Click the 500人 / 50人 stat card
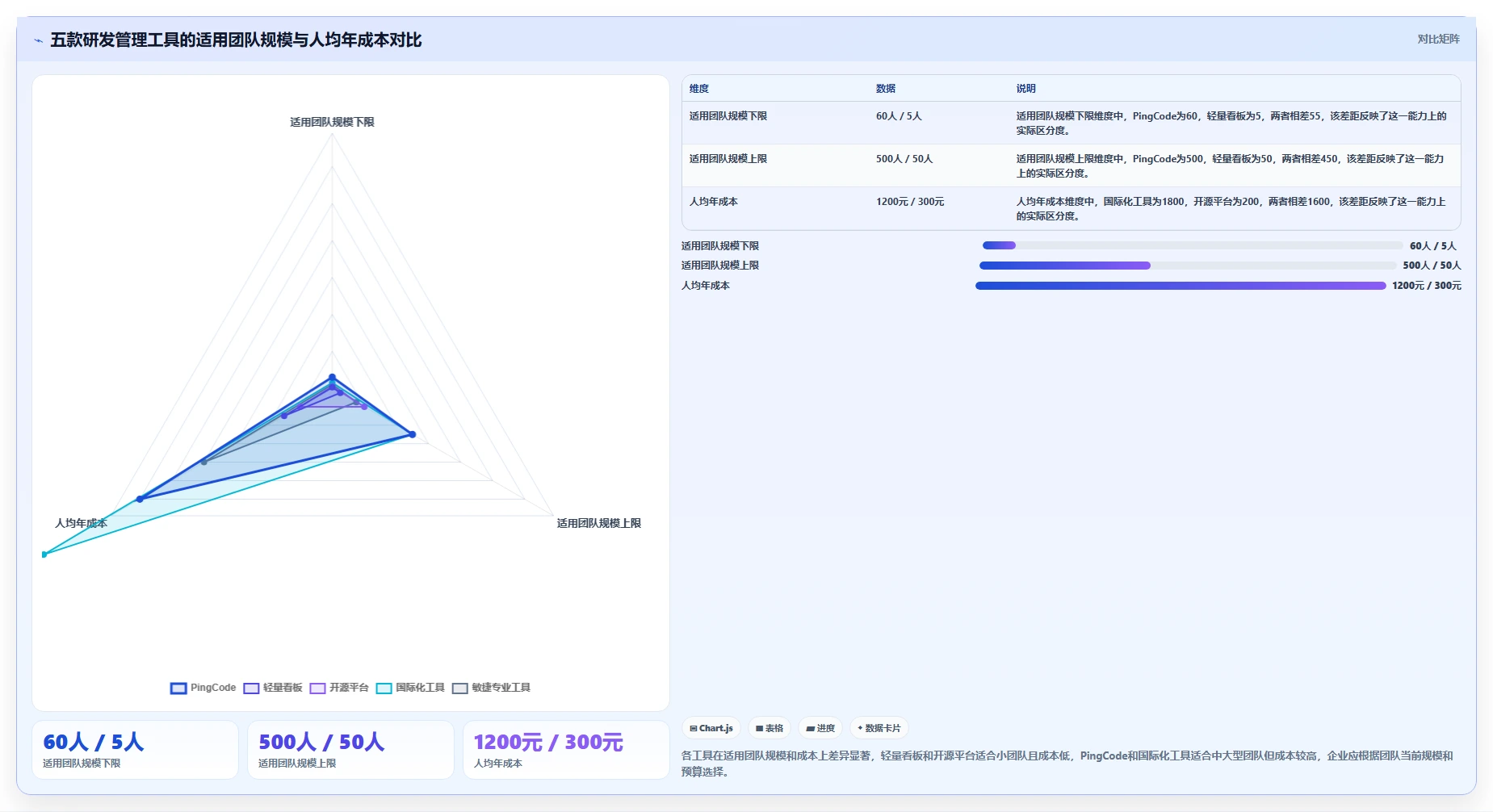 [350, 750]
